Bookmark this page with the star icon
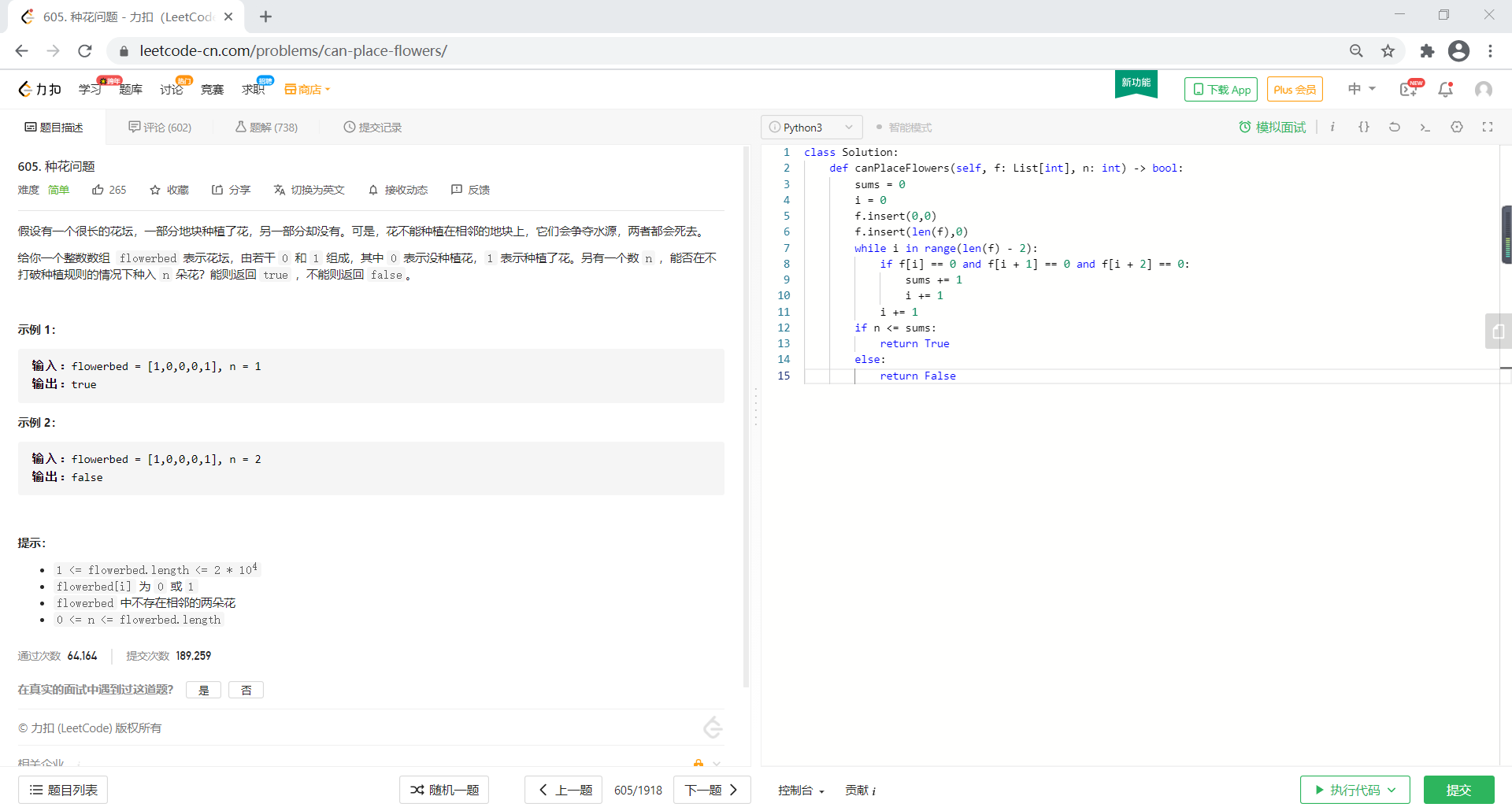 (1388, 50)
